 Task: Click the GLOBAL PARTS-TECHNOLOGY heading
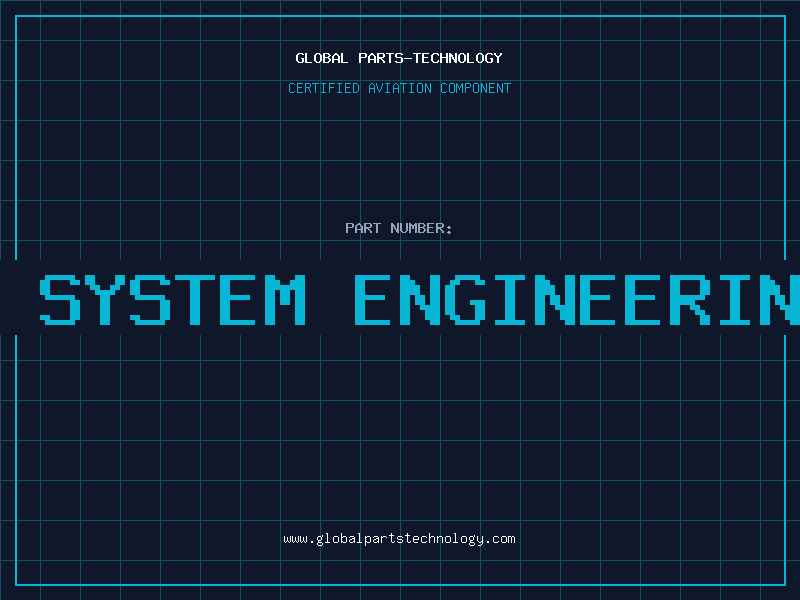pos(399,58)
